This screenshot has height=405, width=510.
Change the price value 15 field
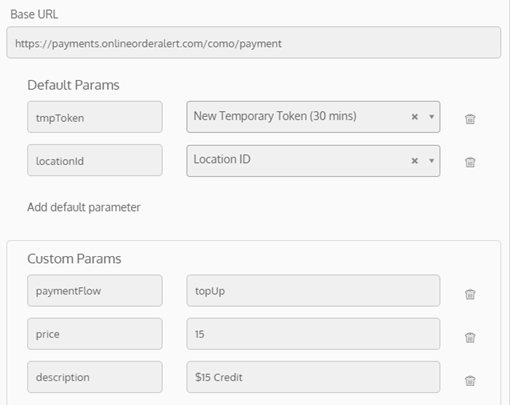coord(313,334)
